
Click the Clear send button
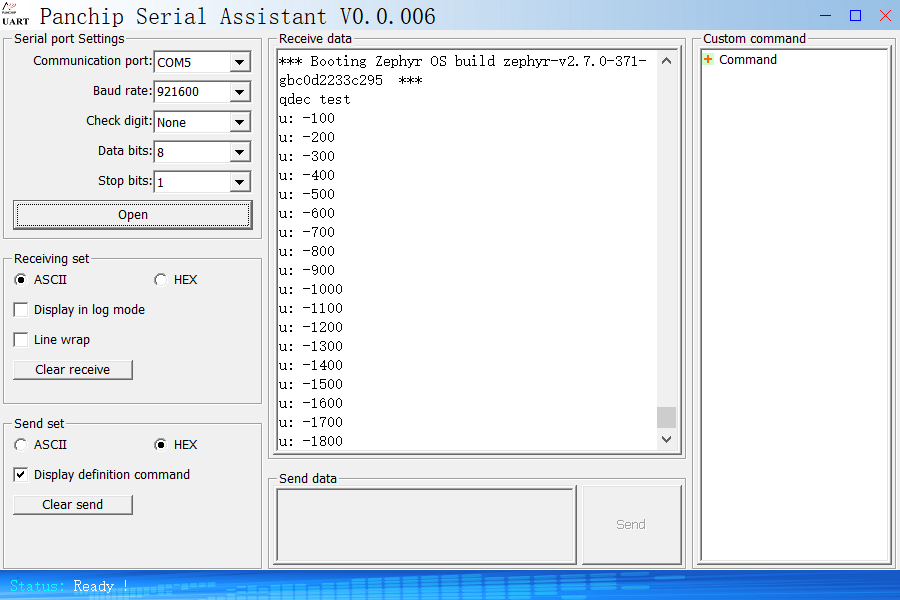[73, 505]
